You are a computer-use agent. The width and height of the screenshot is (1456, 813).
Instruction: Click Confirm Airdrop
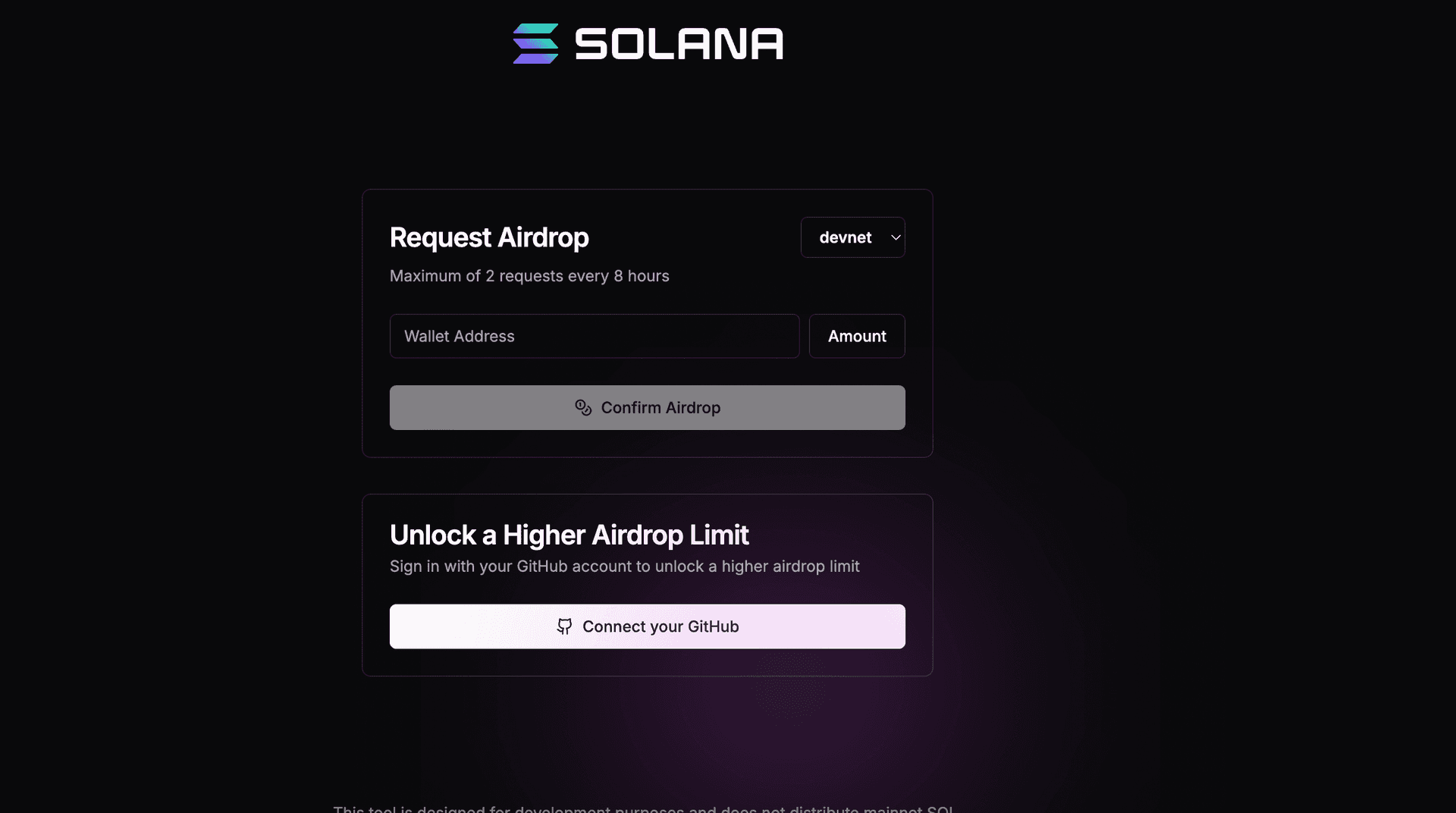point(647,407)
